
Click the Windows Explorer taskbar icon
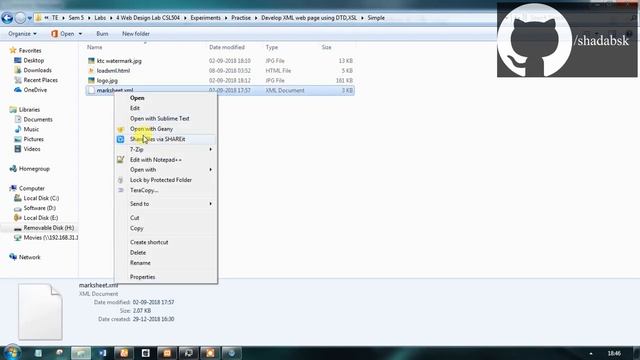81,353
